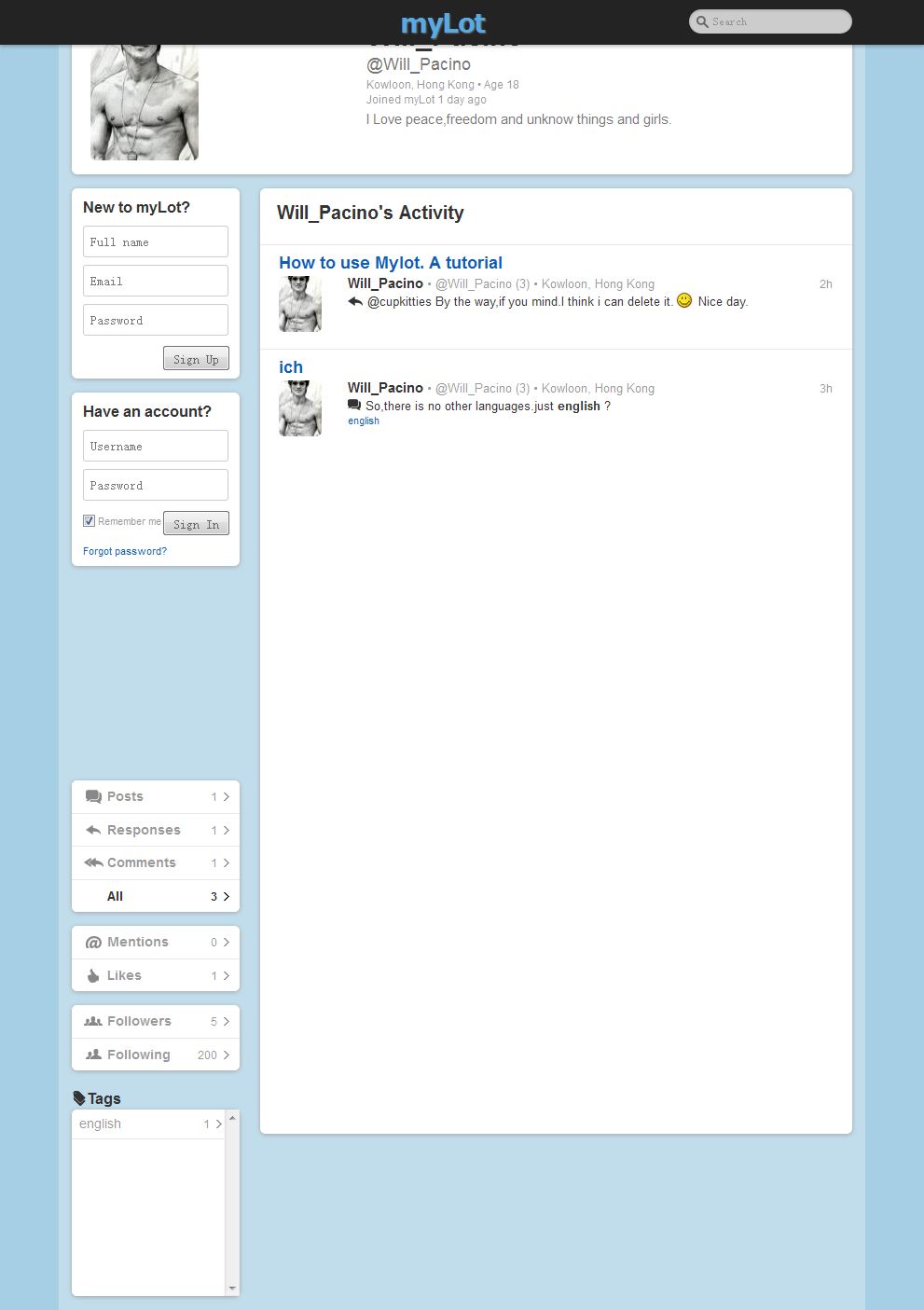Image resolution: width=924 pixels, height=1310 pixels.
Task: Select the All activity filter
Action: click(115, 896)
